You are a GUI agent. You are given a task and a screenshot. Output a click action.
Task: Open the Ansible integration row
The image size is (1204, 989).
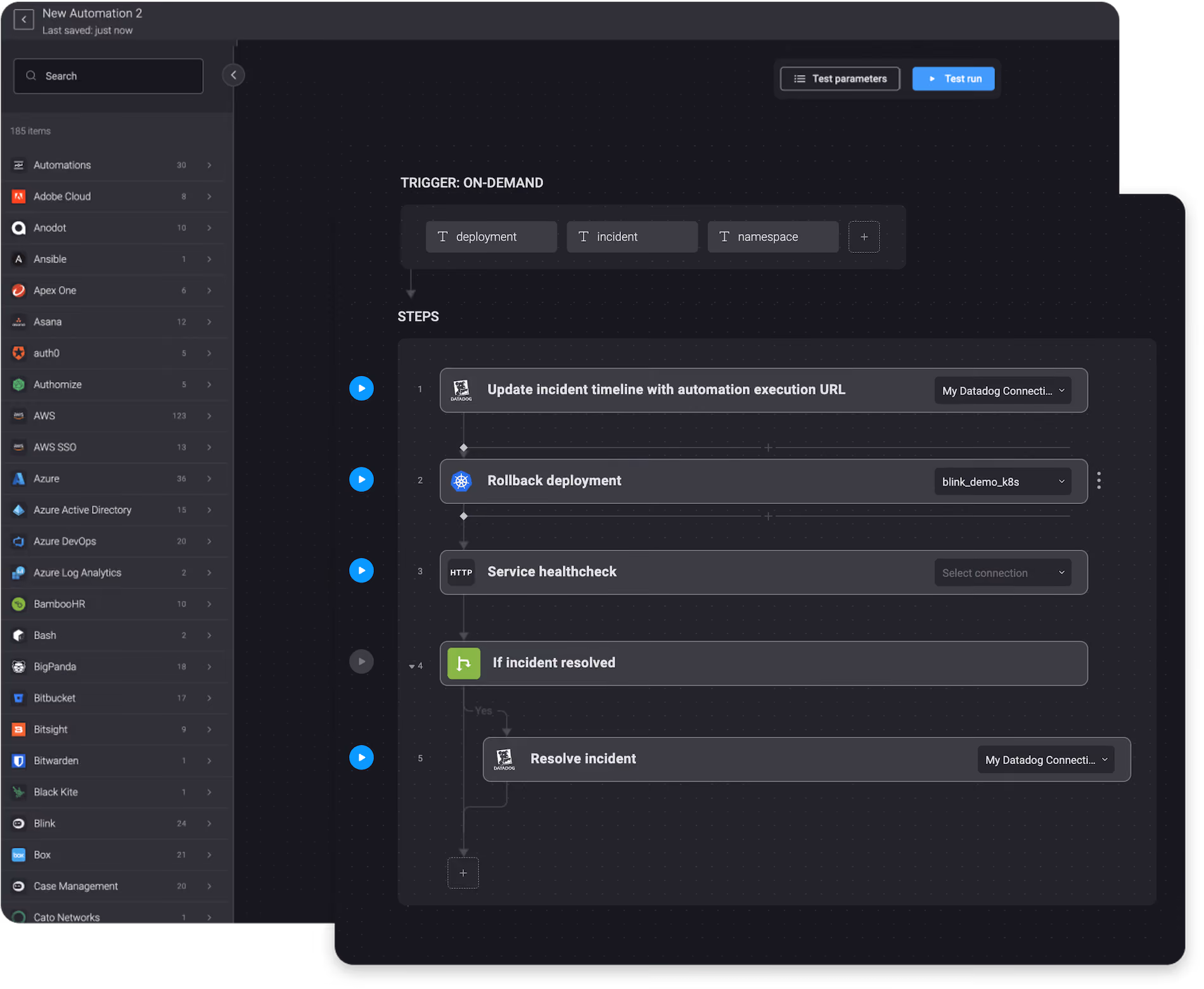pos(114,259)
